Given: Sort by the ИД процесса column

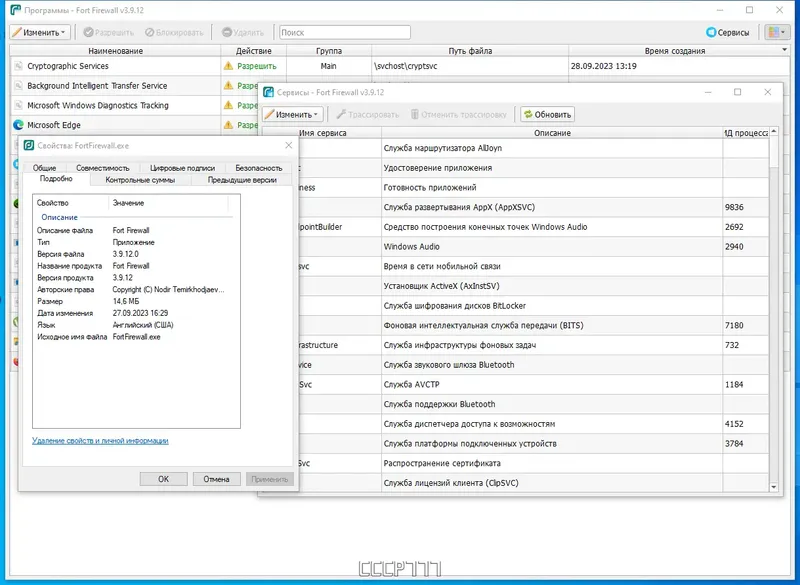Looking at the screenshot, I should 746,133.
